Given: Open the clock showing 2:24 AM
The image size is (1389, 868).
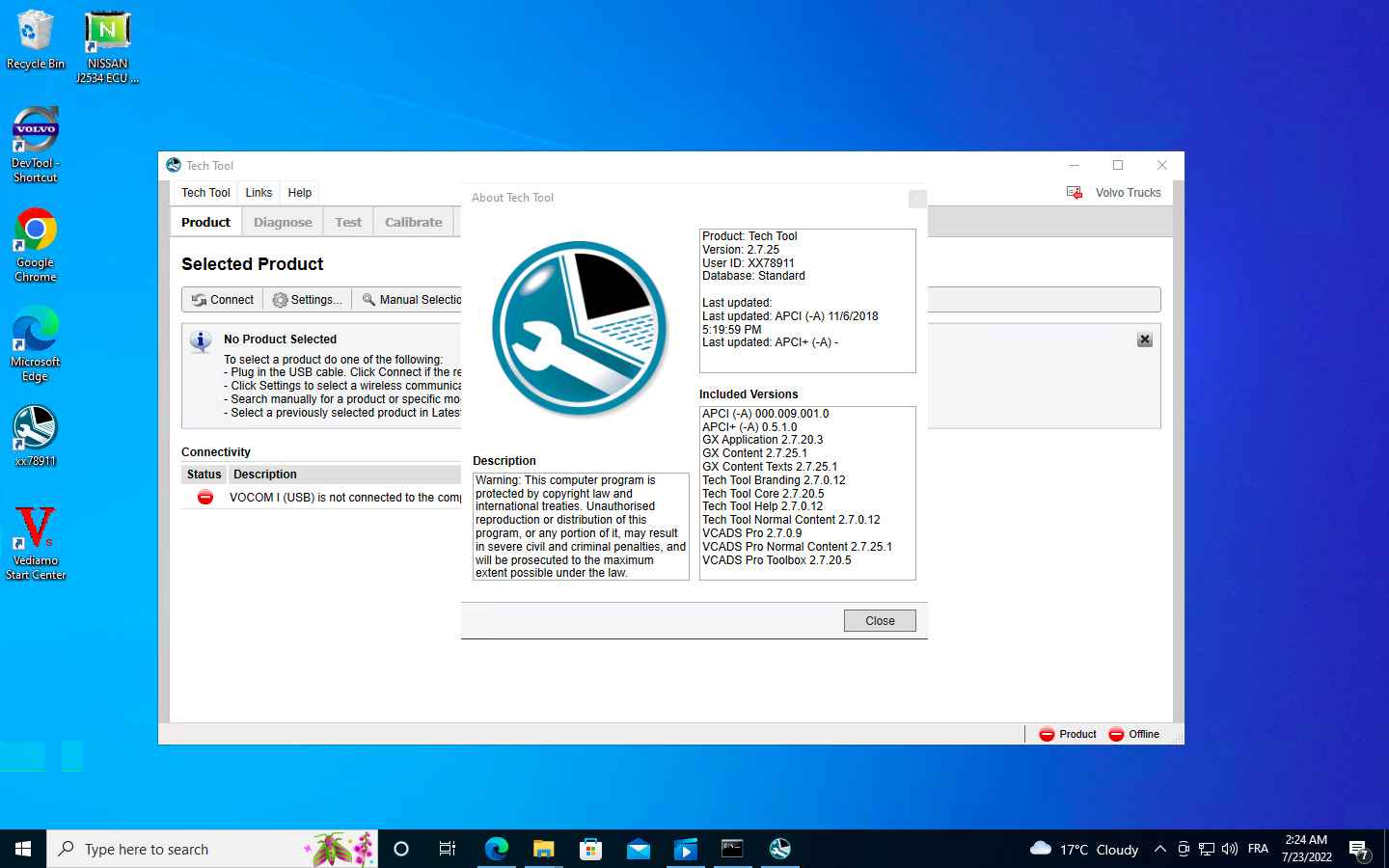Looking at the screenshot, I should 1307,849.
